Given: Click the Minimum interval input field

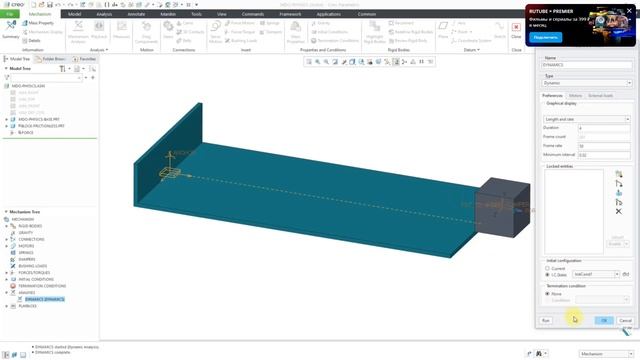Looking at the screenshot, I should 604,155.
